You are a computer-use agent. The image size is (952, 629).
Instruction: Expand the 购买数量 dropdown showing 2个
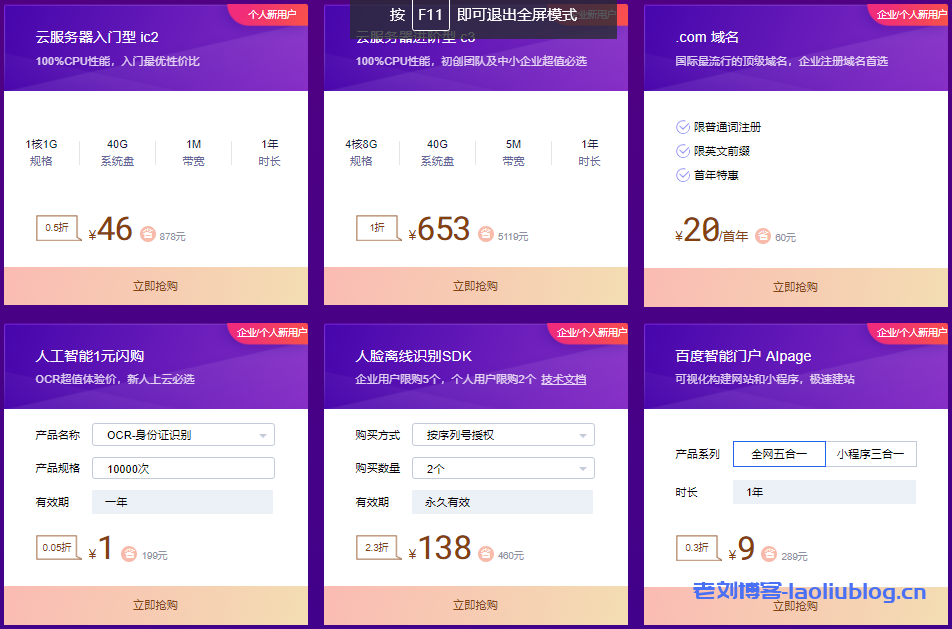(x=503, y=467)
